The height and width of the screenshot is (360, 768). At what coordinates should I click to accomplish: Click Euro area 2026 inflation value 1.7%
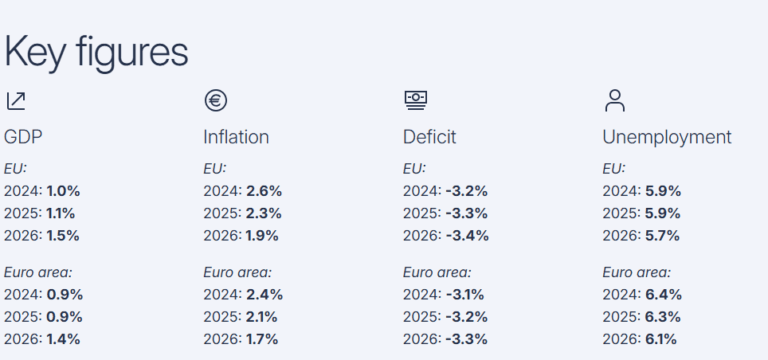(x=262, y=339)
